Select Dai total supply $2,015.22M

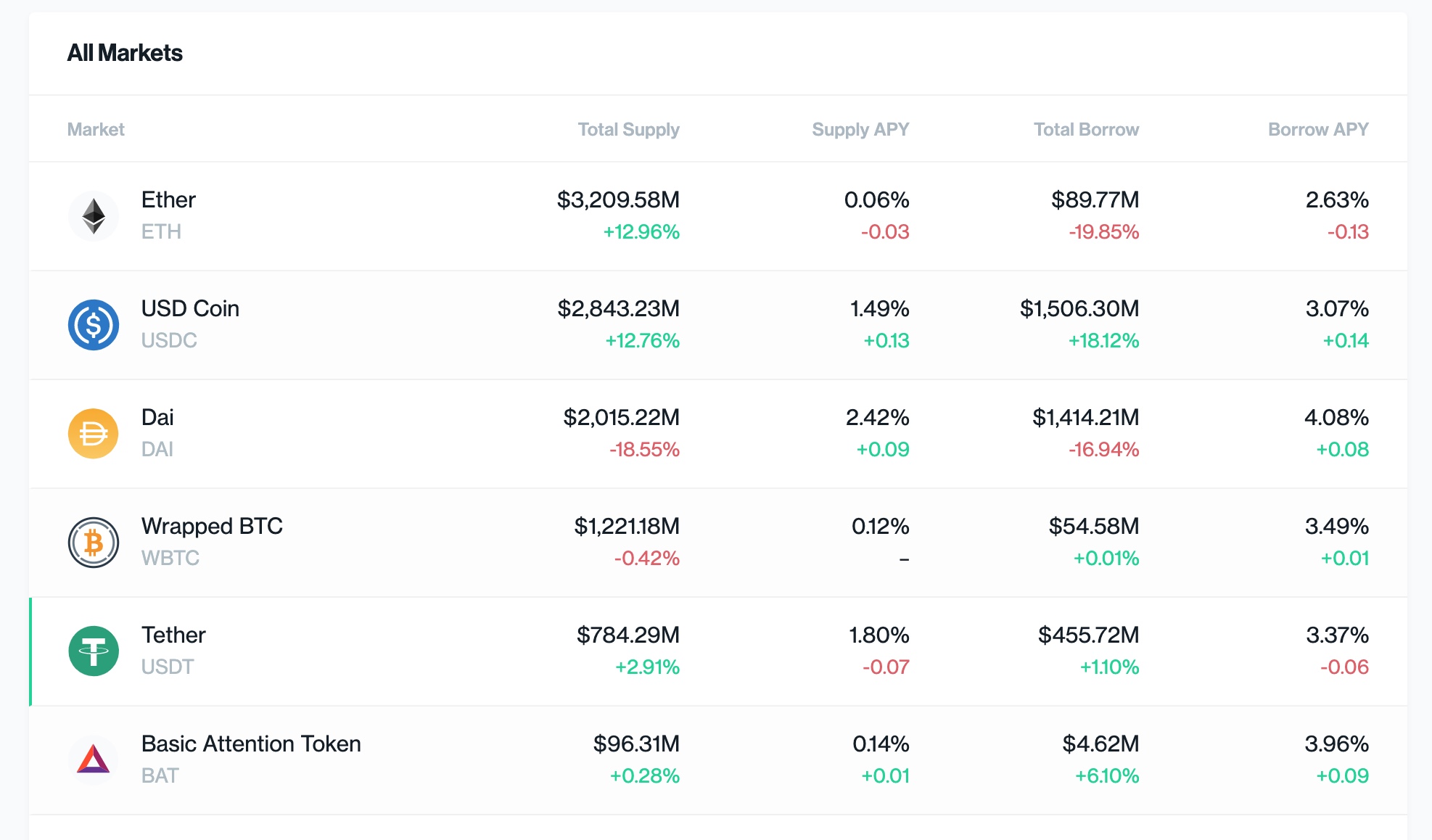[622, 417]
